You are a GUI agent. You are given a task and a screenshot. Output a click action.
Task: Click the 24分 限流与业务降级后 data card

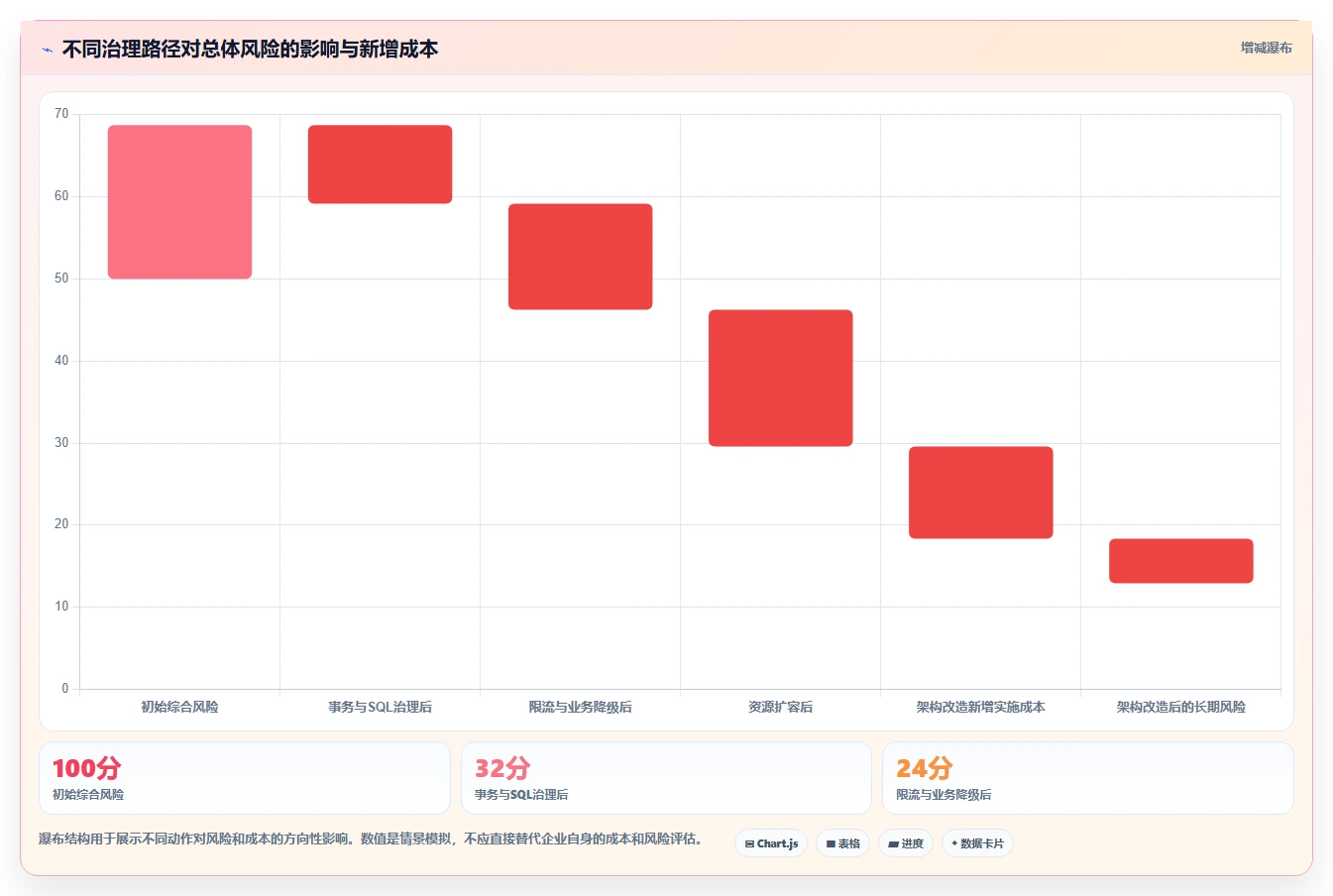point(1087,778)
